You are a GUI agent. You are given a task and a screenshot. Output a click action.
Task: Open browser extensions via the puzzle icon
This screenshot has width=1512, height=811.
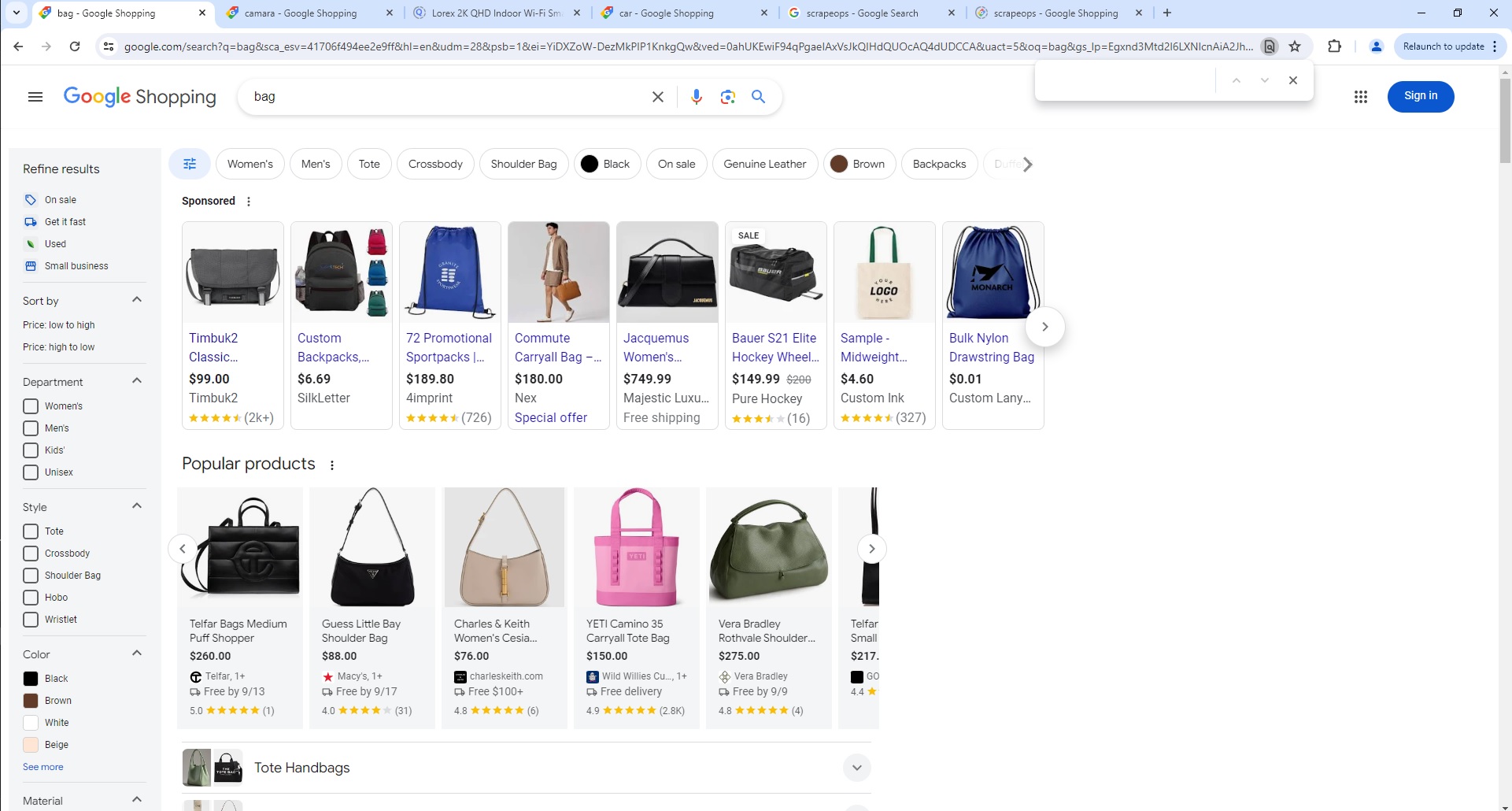[x=1335, y=46]
